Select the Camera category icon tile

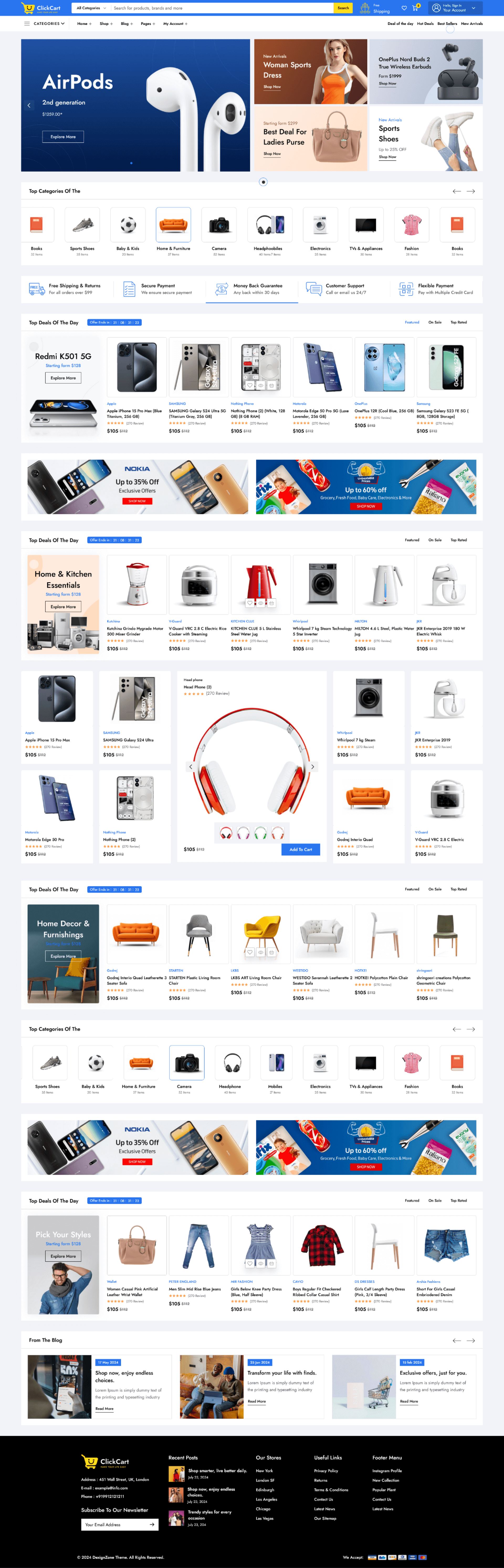coord(187,1063)
